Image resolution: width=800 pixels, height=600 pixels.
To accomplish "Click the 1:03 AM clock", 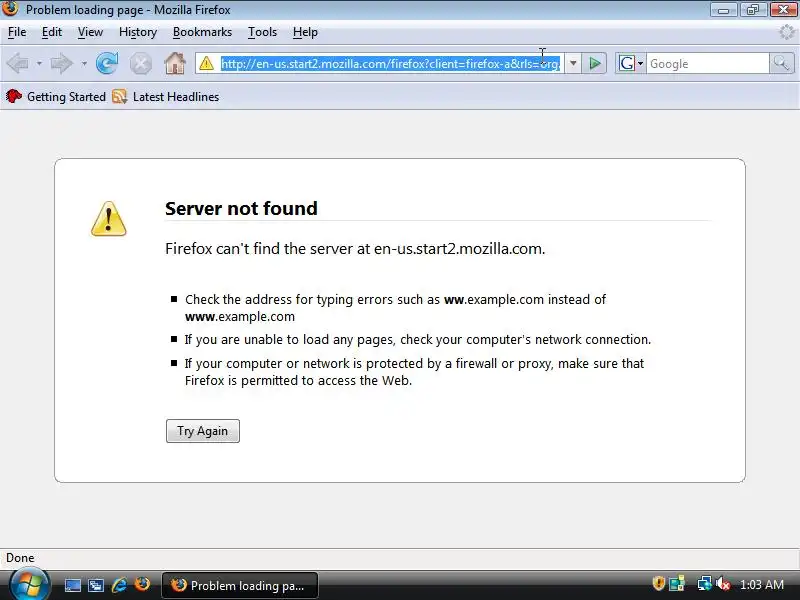I will coord(762,585).
